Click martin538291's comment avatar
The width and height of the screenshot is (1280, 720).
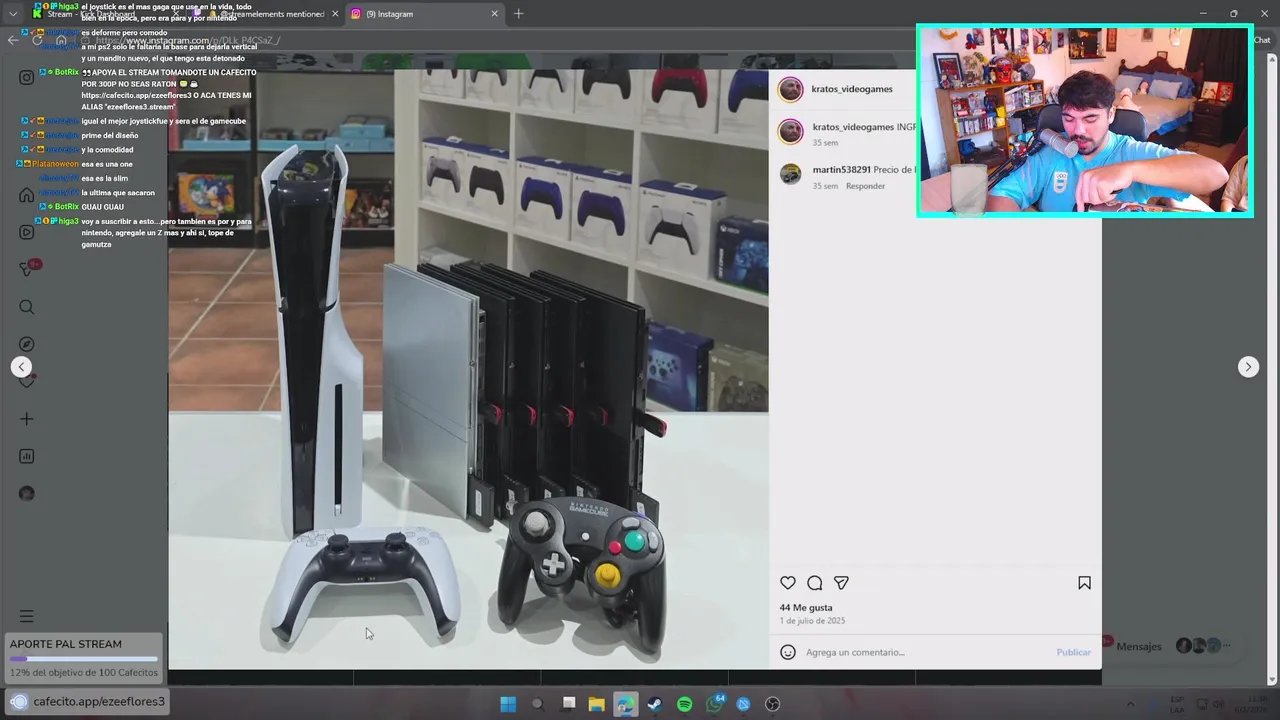tap(790, 174)
